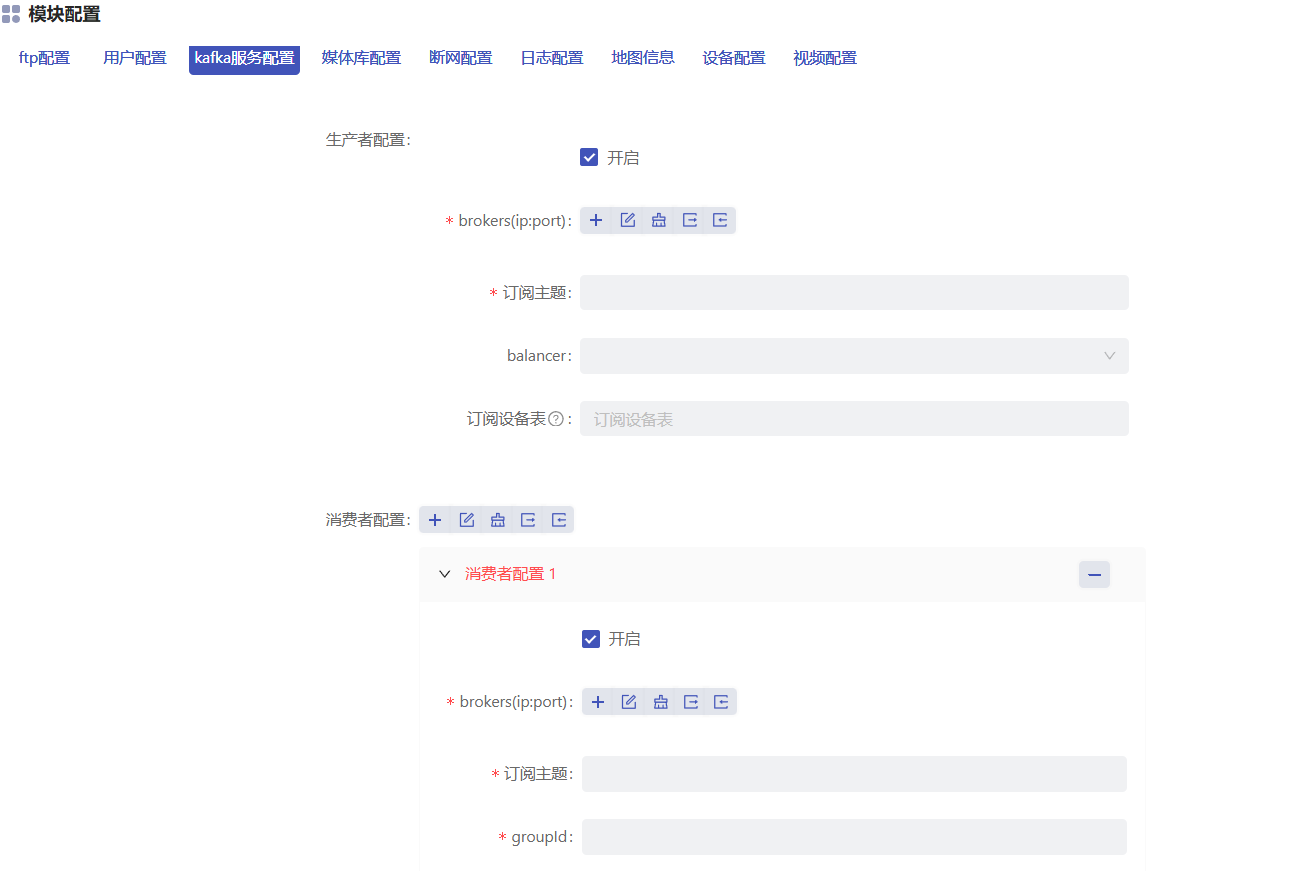This screenshot has width=1304, height=871.
Task: Click clear broom icon in 消费者配置 1 brokers toolbar
Action: [660, 702]
